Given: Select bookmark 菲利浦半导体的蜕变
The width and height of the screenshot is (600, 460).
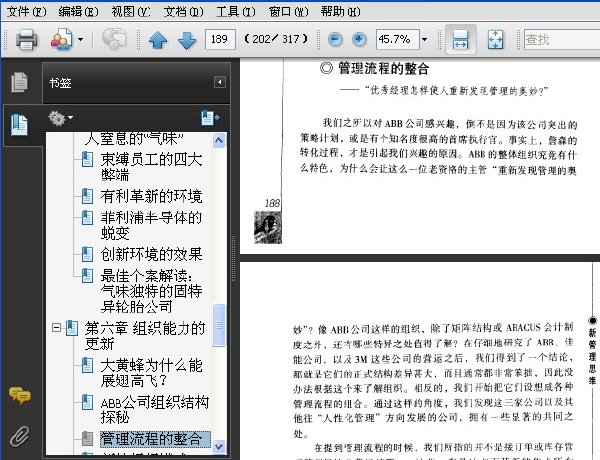Looking at the screenshot, I should [x=151, y=225].
